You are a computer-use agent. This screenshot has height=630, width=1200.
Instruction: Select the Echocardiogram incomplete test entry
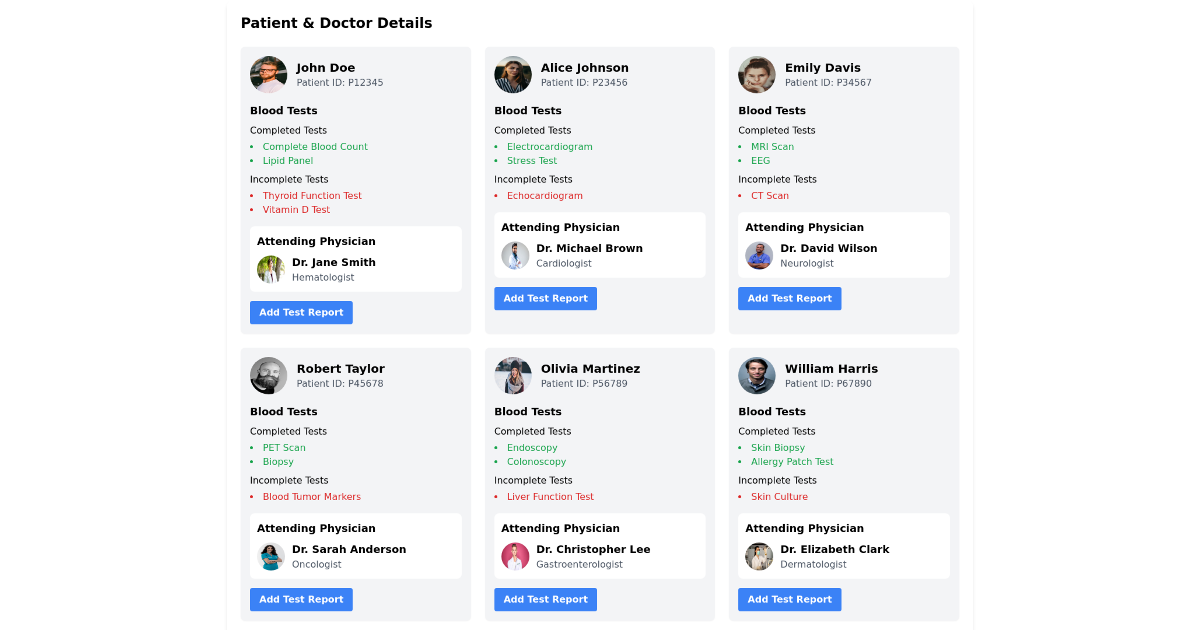[544, 196]
